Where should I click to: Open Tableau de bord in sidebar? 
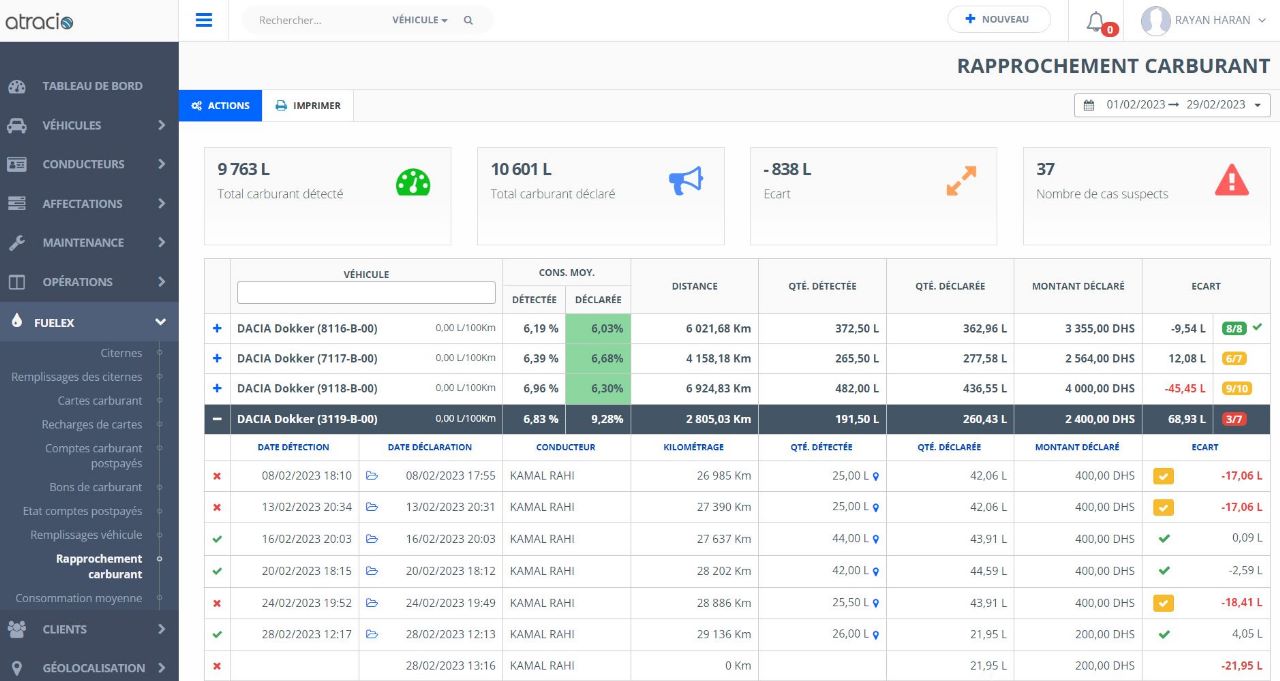click(92, 86)
